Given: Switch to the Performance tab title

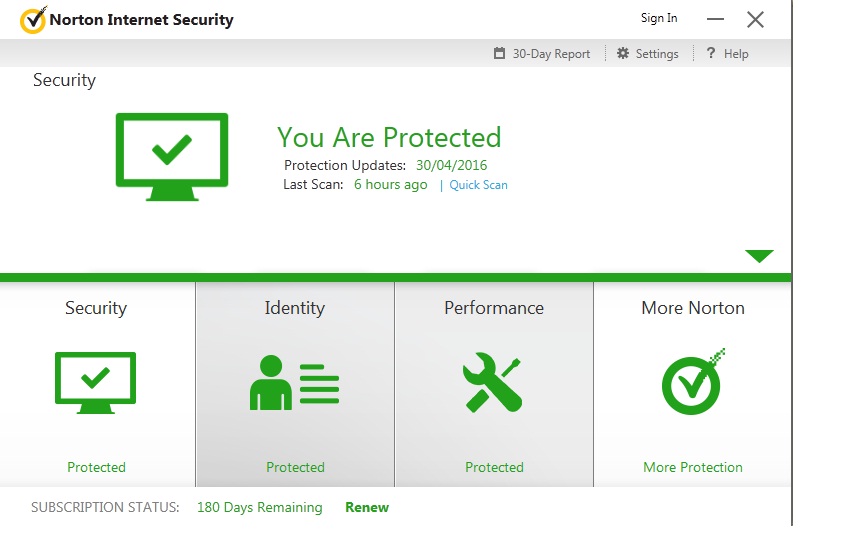Looking at the screenshot, I should (x=494, y=307).
